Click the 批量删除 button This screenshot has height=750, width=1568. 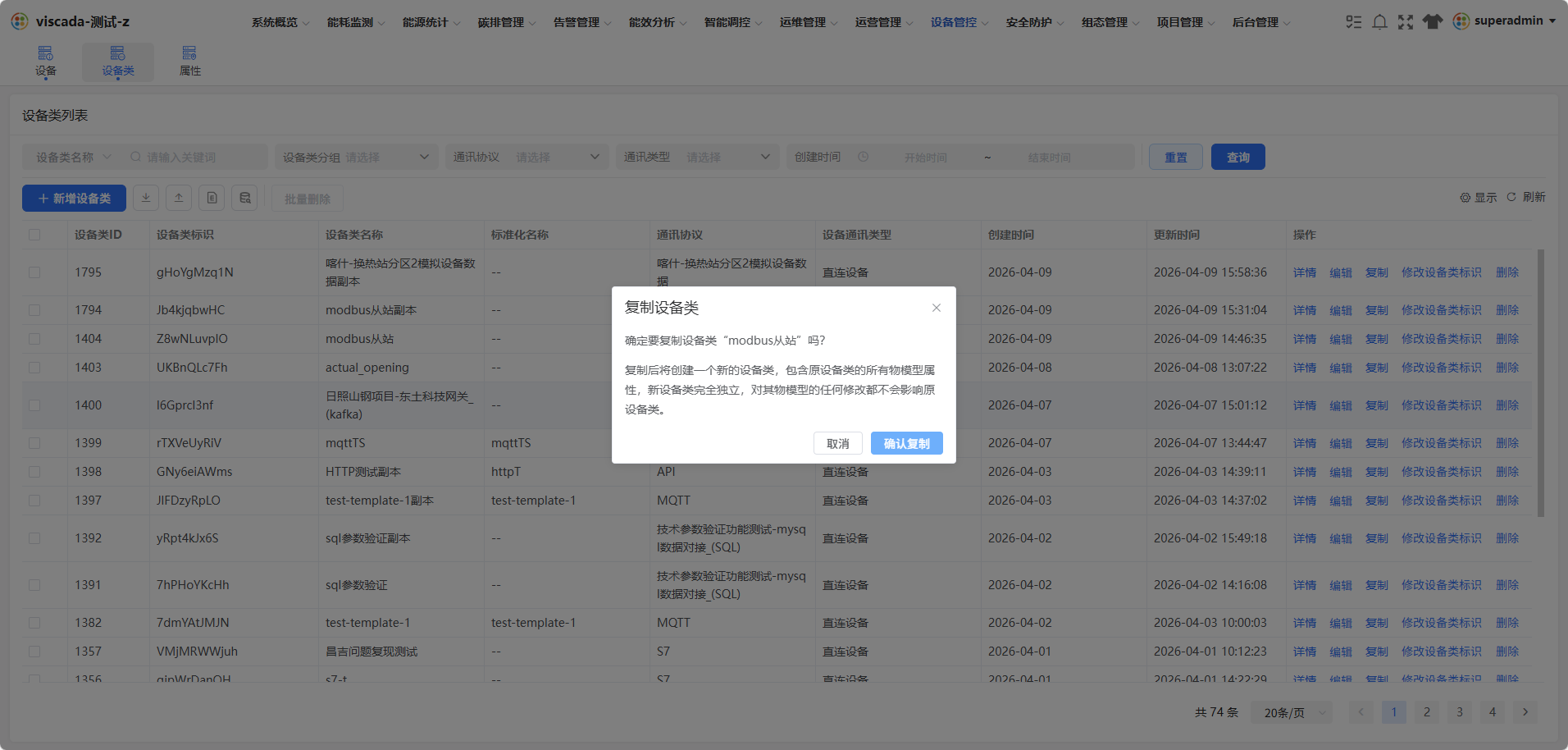(308, 199)
